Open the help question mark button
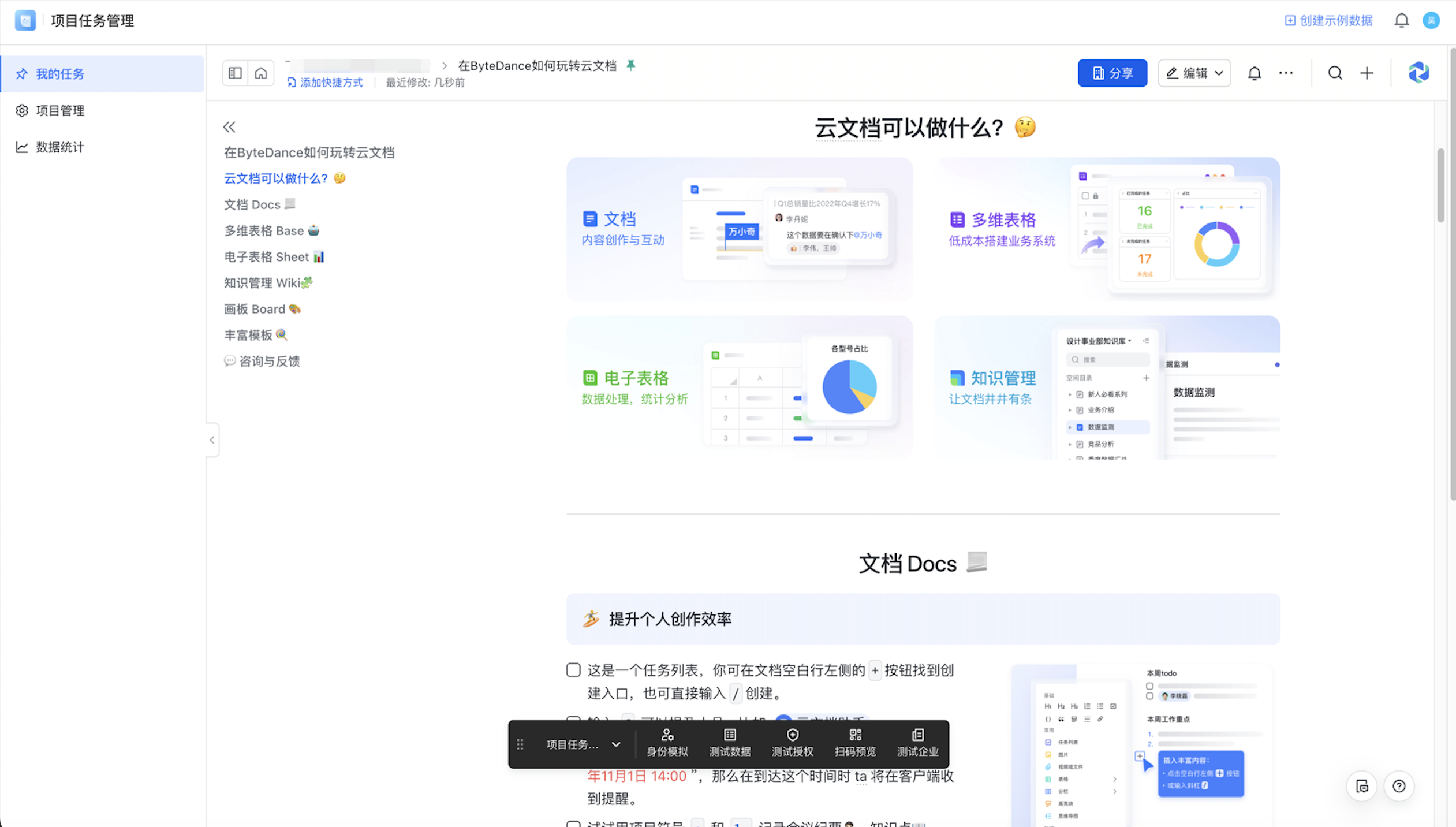This screenshot has width=1456, height=827. click(1399, 786)
